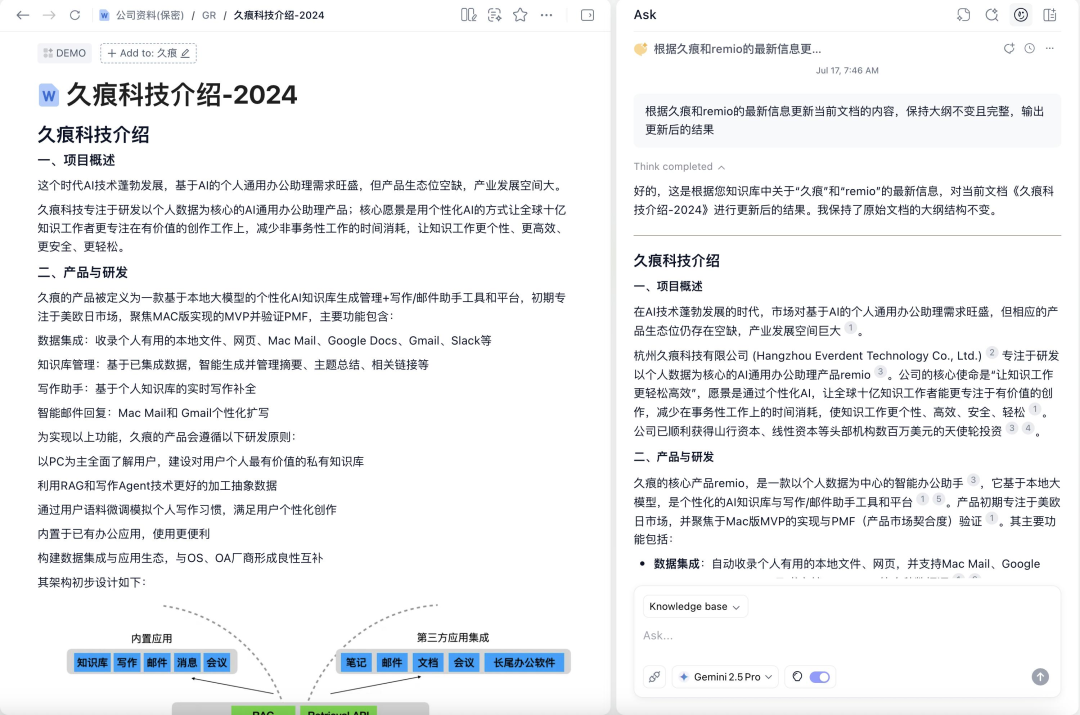Screen dimensions: 1080x715
Task: Click the Ask panel heading 久痕科技介绍
Action: point(676,261)
